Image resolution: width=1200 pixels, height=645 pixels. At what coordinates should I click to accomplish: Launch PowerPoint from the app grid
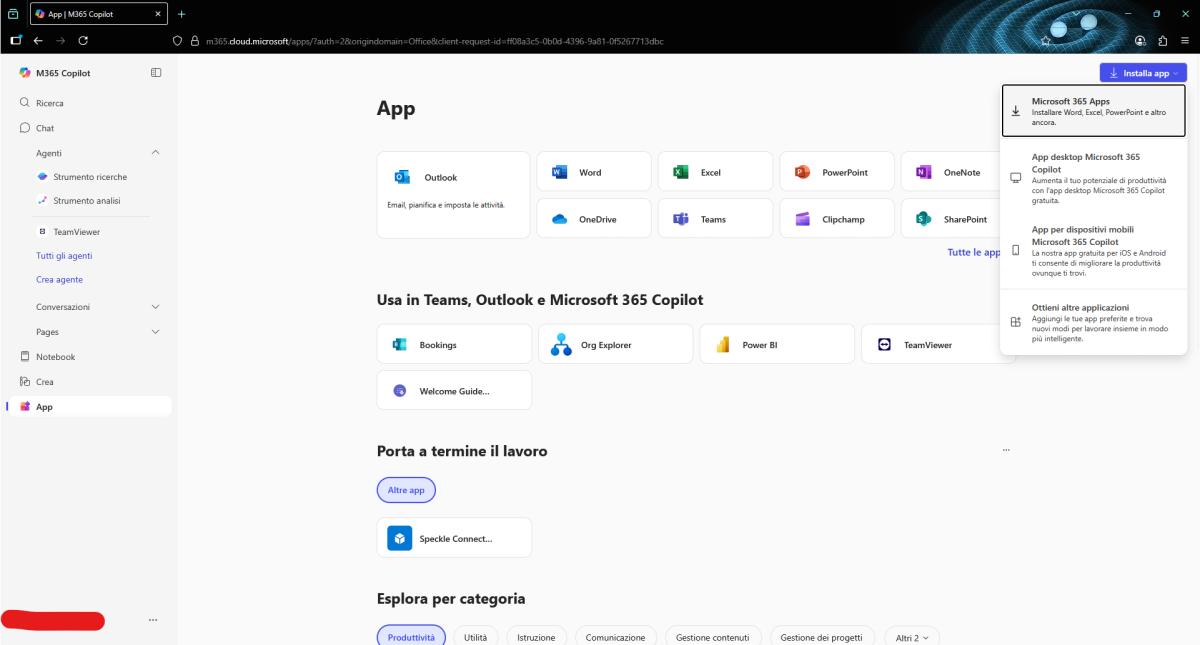(x=837, y=172)
